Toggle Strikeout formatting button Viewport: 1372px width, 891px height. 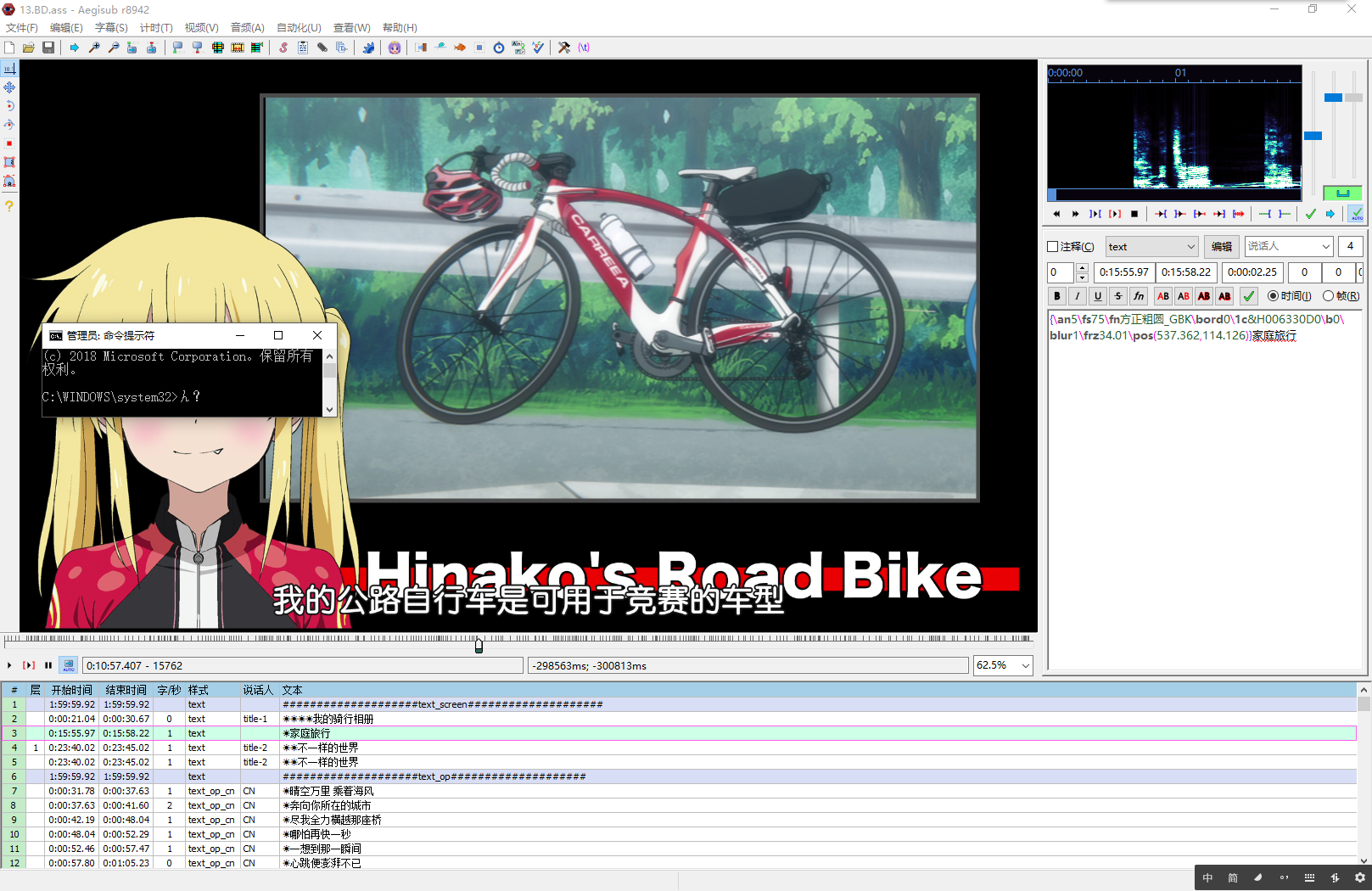coord(1118,296)
